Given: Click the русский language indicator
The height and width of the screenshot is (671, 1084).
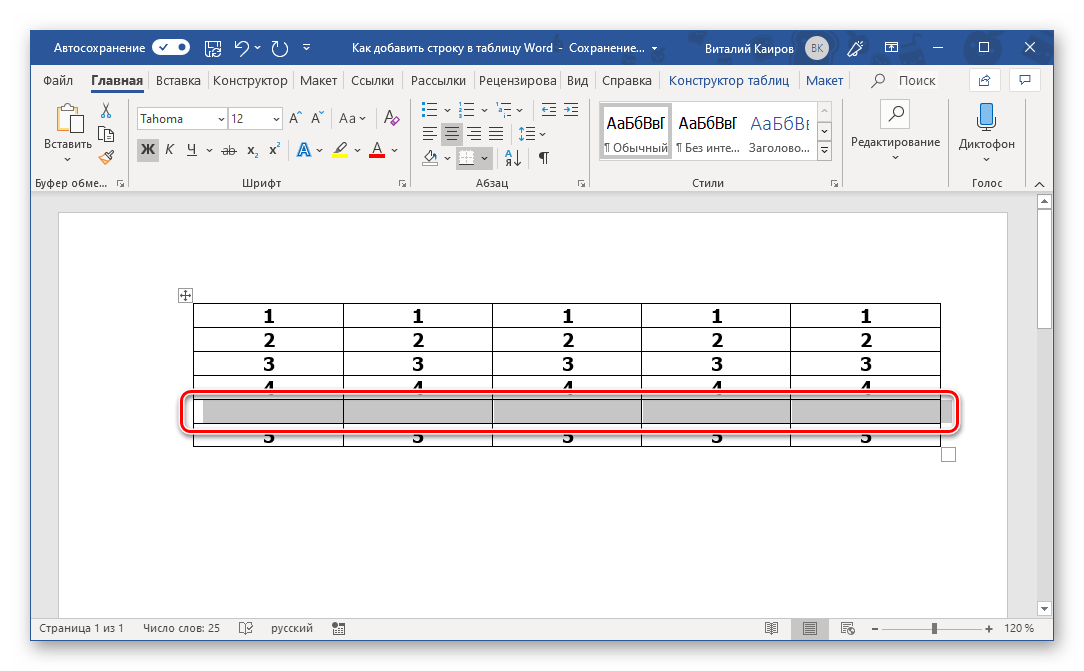Looking at the screenshot, I should [292, 628].
